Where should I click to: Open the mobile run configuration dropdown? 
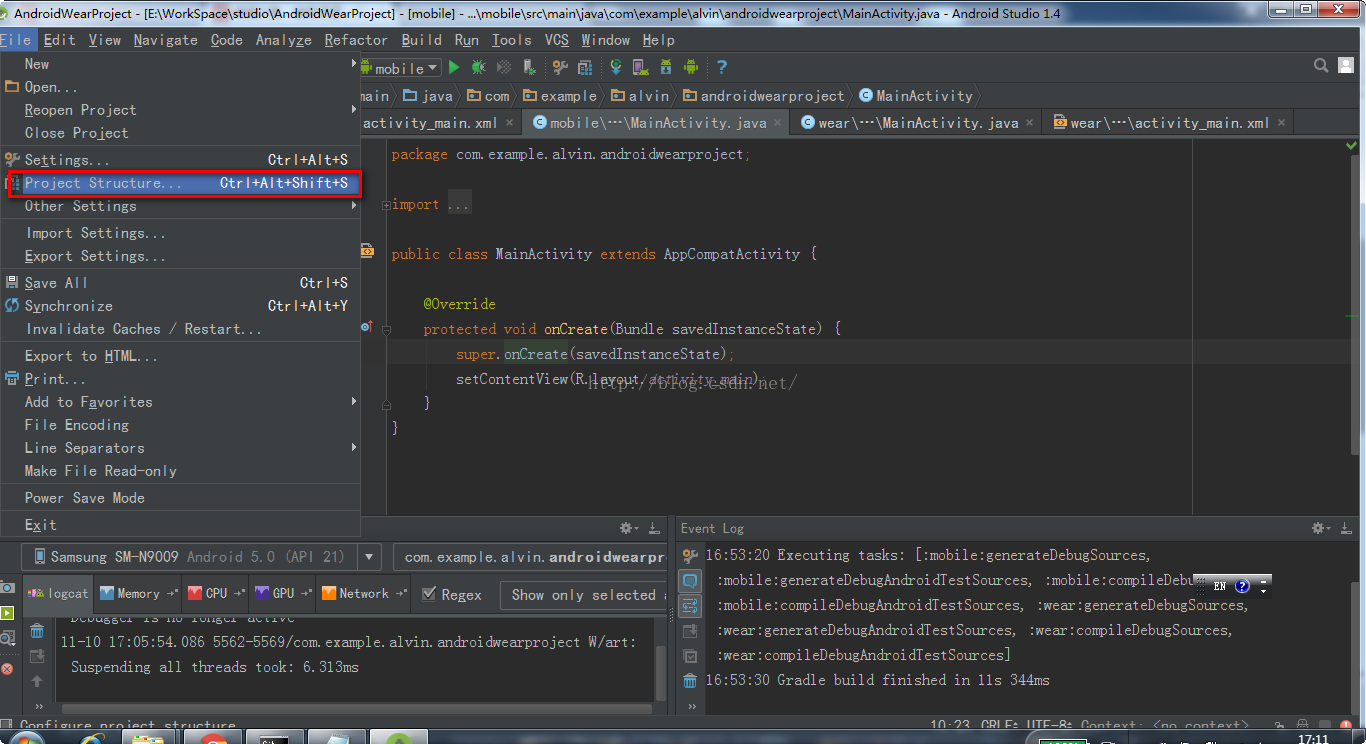tap(400, 68)
